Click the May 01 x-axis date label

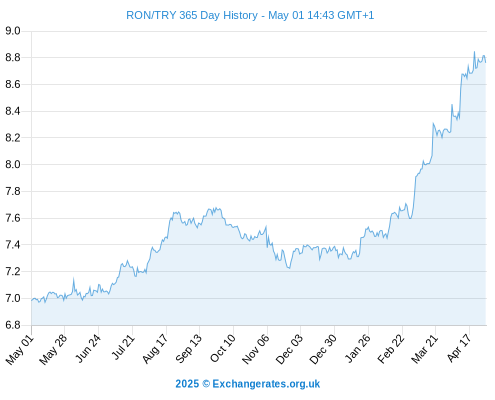tap(20, 349)
